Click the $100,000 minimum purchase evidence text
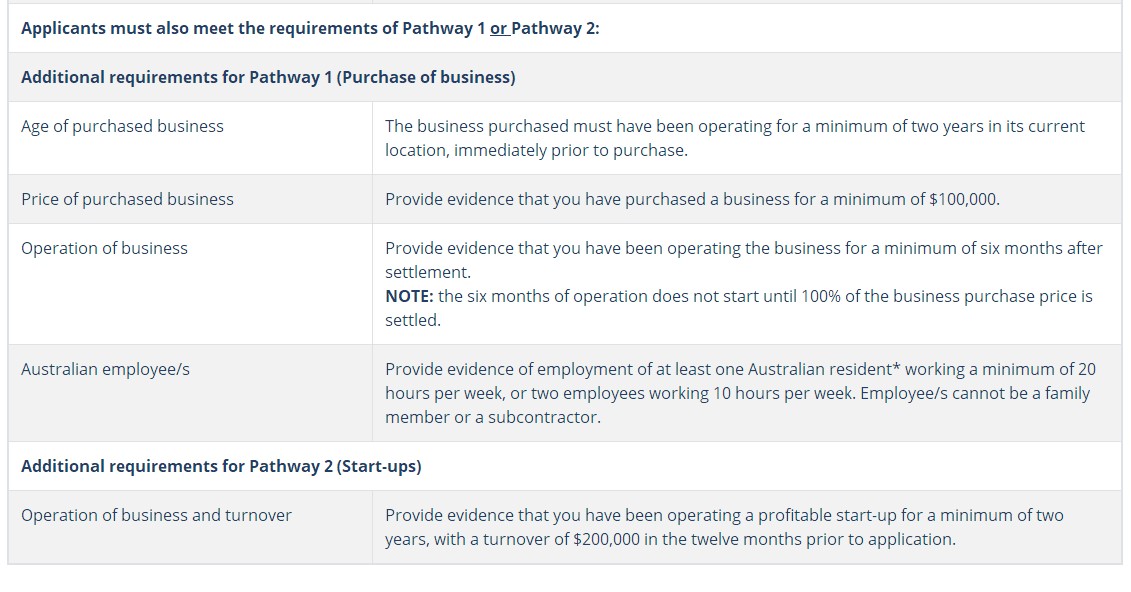Screen dimensions: 1131x592 pyautogui.click(x=692, y=199)
